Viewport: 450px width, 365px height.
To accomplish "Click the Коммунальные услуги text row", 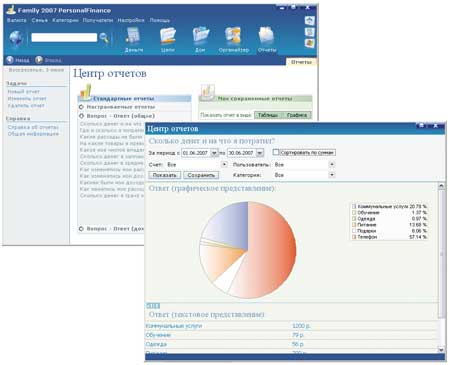I will coord(292,326).
